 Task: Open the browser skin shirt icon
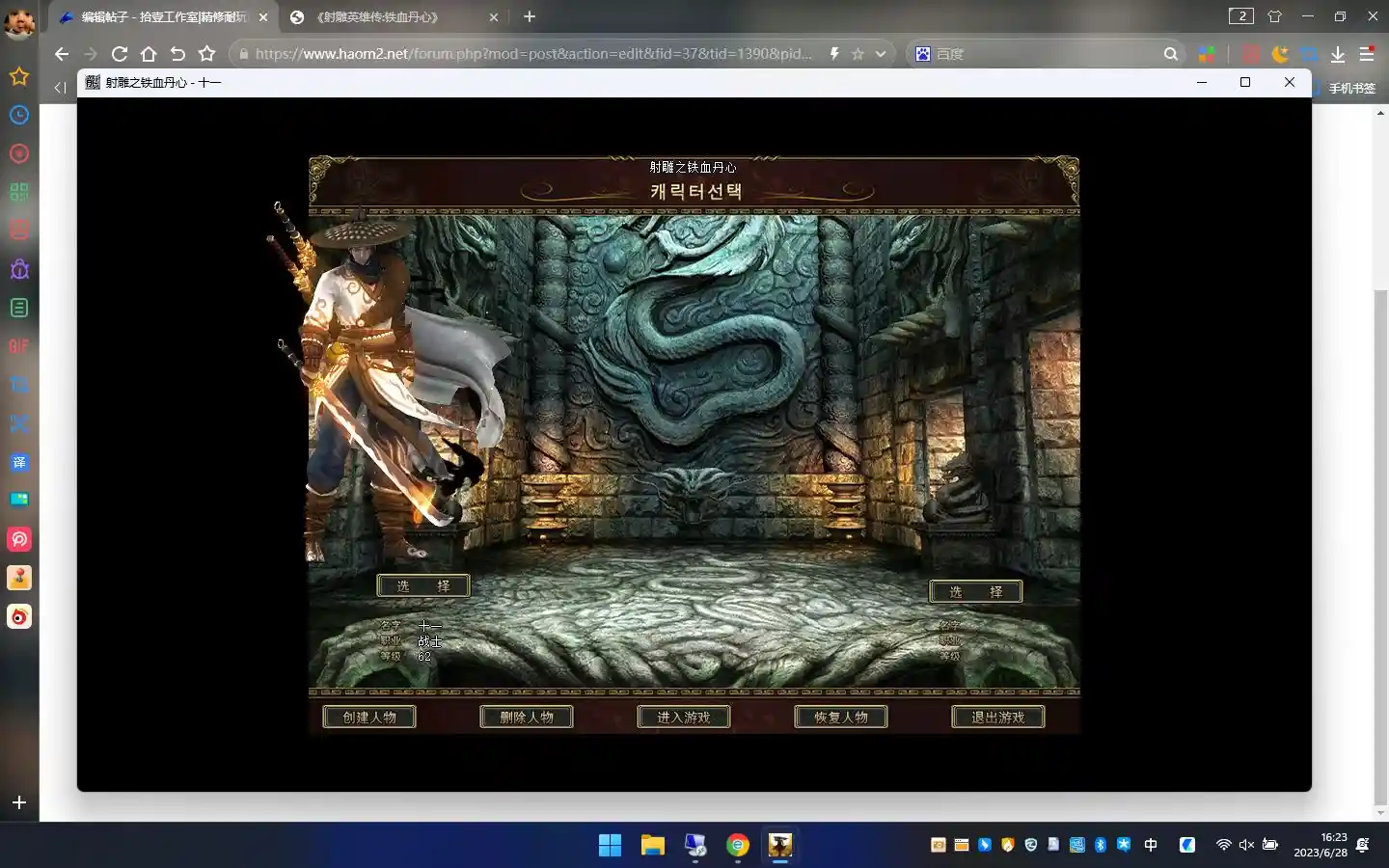(1274, 16)
